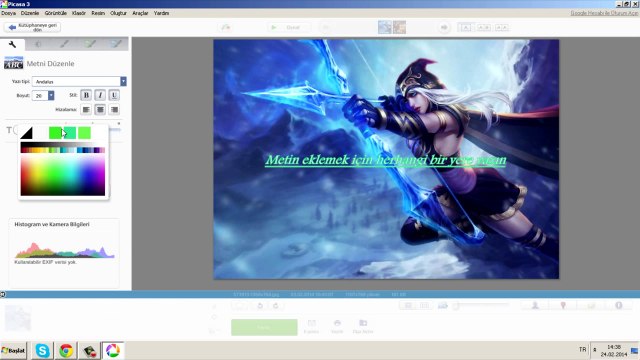Open the places pin icon
The image size is (640, 360).
click(563, 305)
